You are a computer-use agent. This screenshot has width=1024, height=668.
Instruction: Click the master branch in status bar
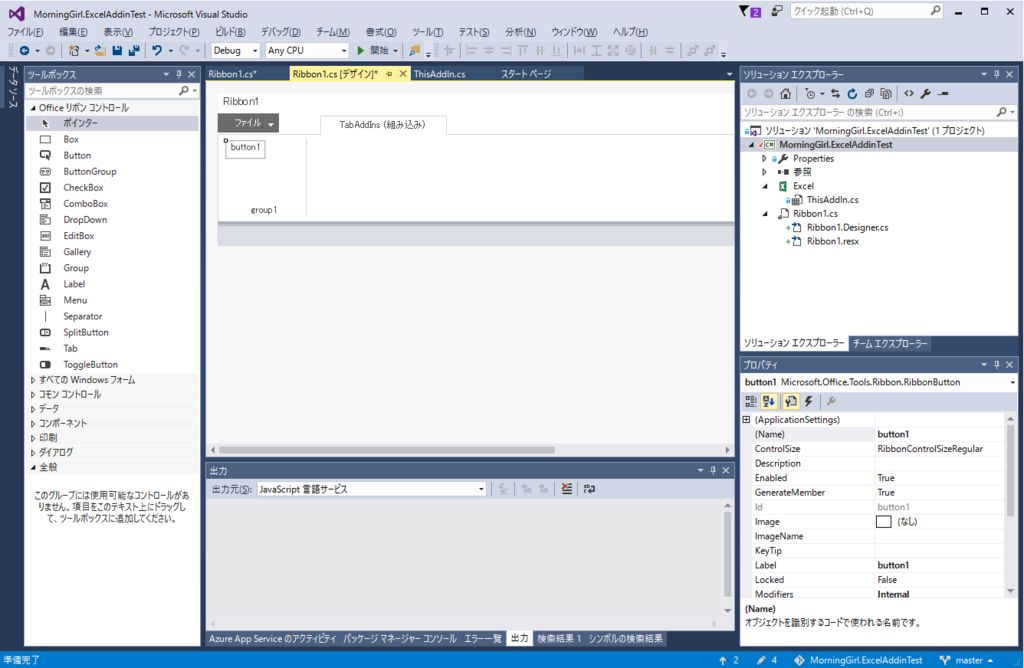pyautogui.click(x=968, y=660)
